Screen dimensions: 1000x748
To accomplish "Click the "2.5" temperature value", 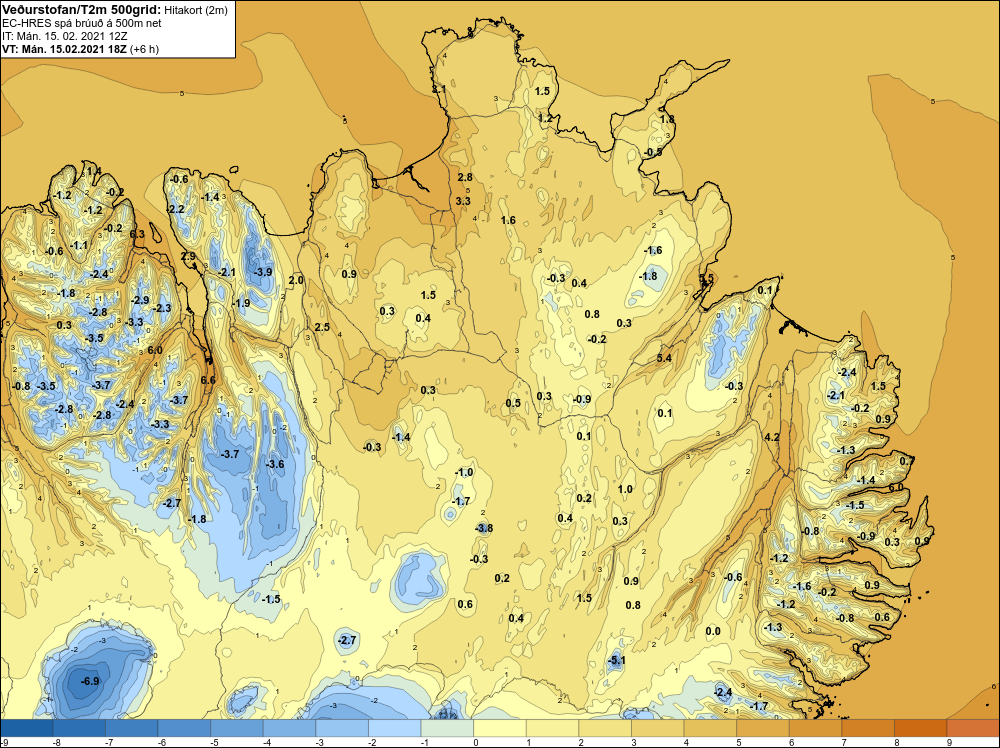I will click(x=322, y=327).
